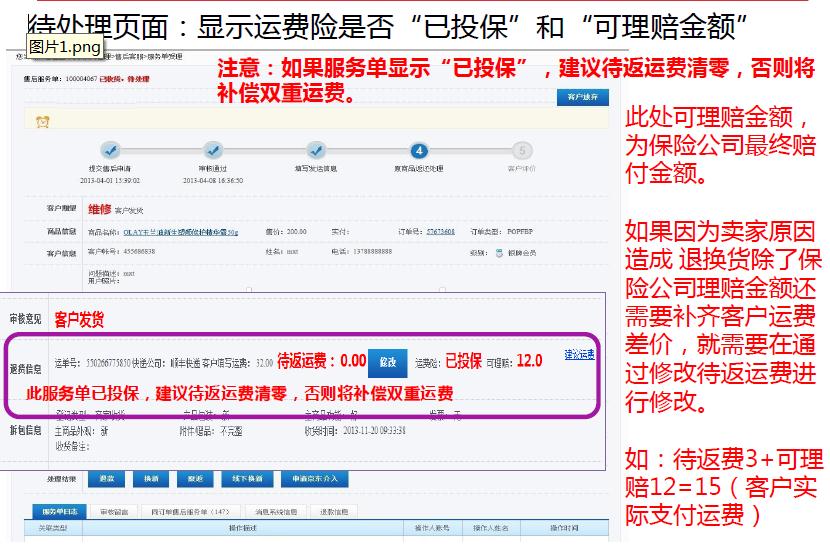
Task: Click the step 3 checkmark circle
Action: coord(316,151)
